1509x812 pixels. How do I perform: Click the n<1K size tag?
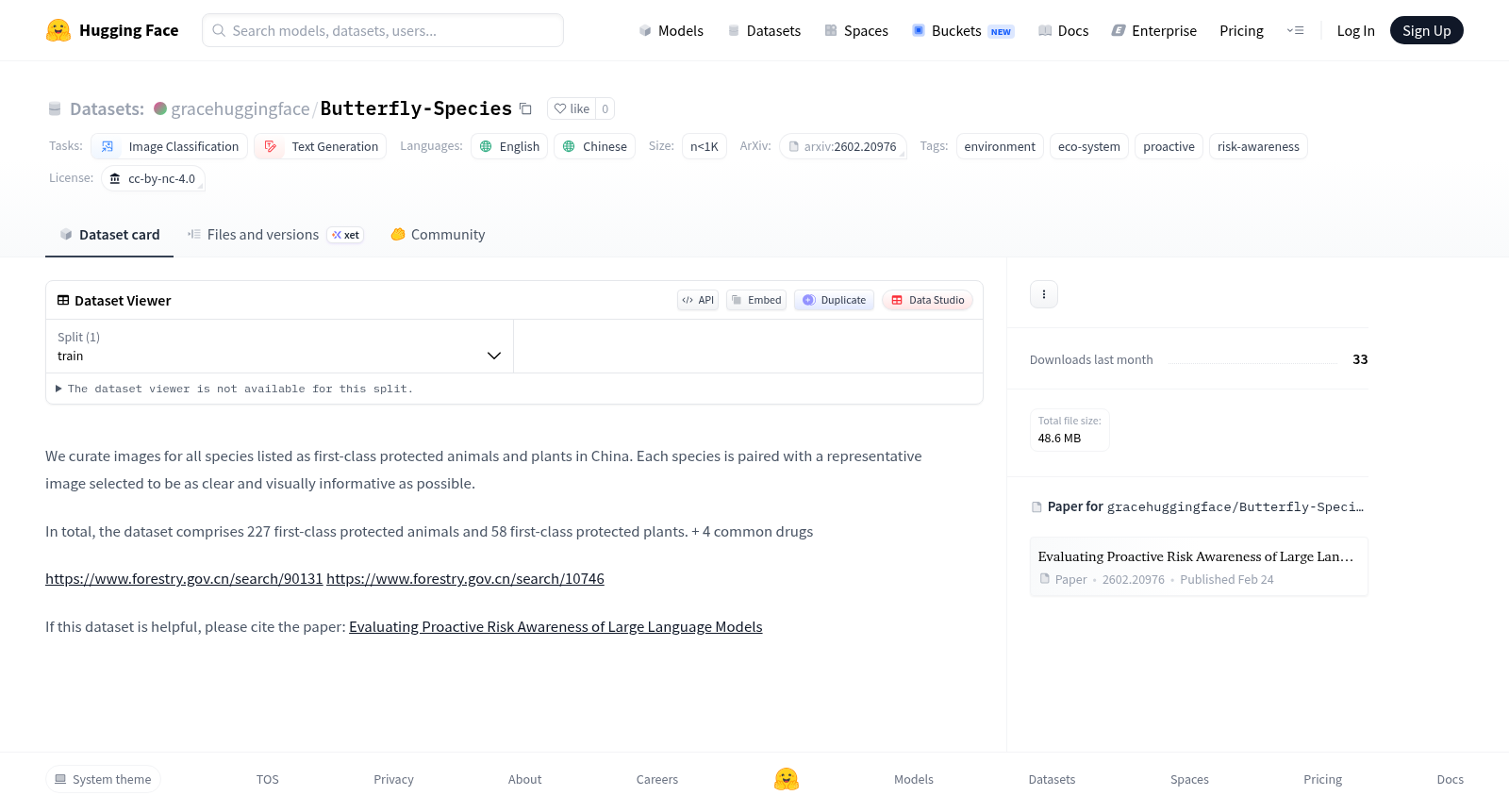point(705,146)
